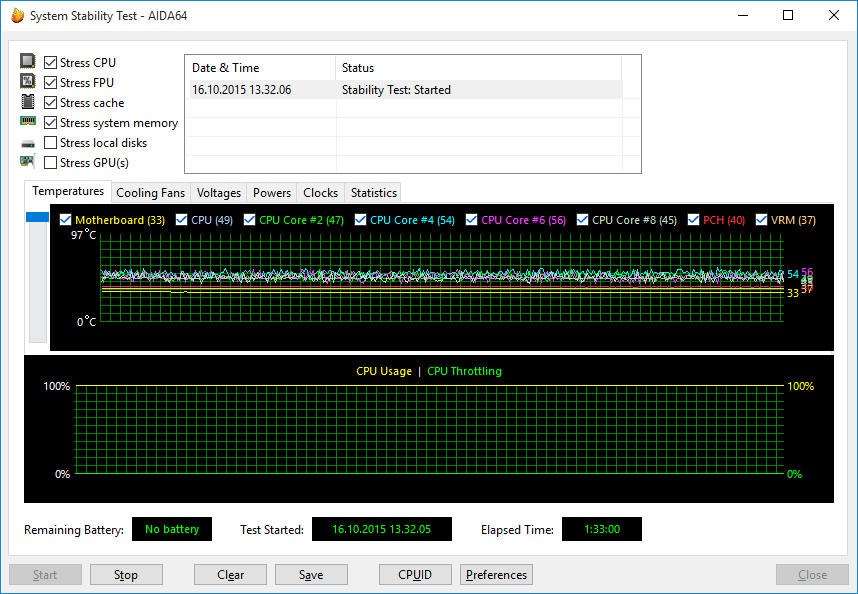This screenshot has width=858, height=594.
Task: Save the stability test results
Action: pyautogui.click(x=311, y=575)
